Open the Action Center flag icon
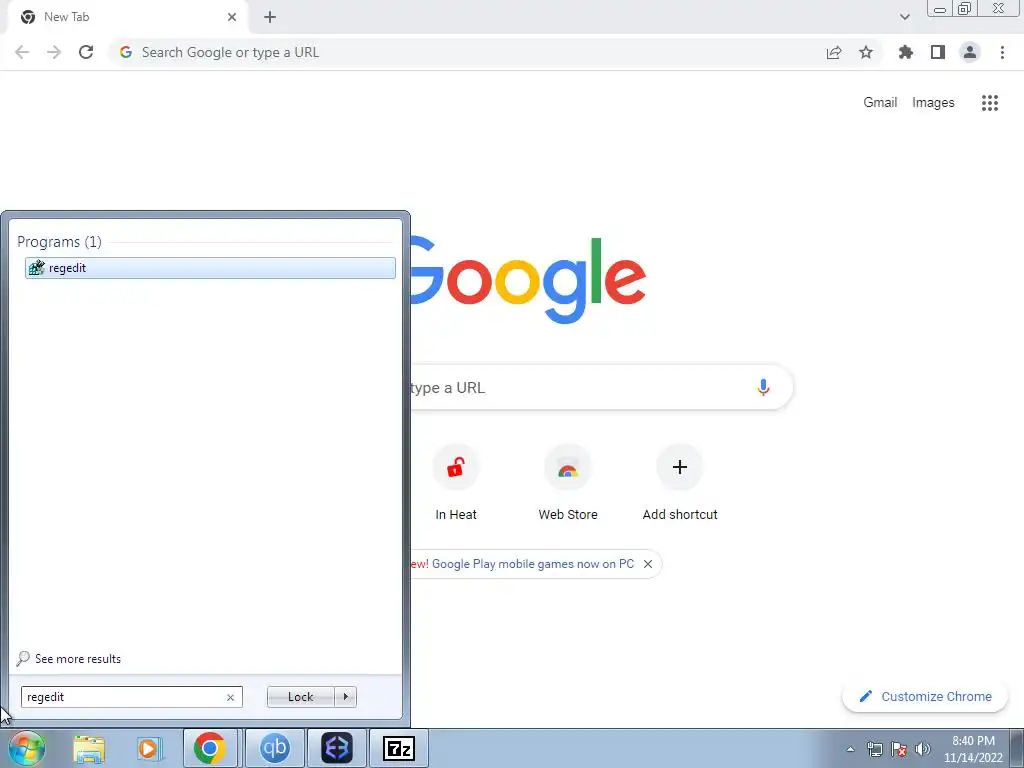Image resolution: width=1024 pixels, height=768 pixels. (899, 749)
